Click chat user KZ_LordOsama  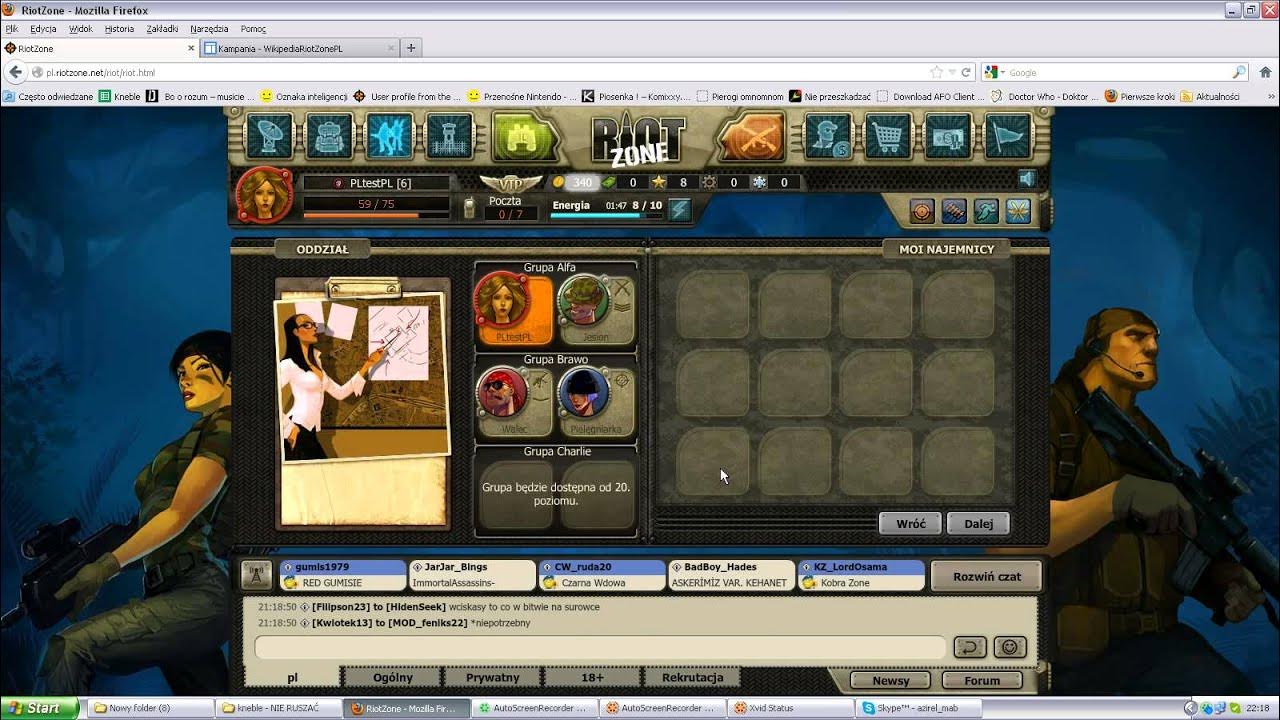pyautogui.click(x=862, y=575)
